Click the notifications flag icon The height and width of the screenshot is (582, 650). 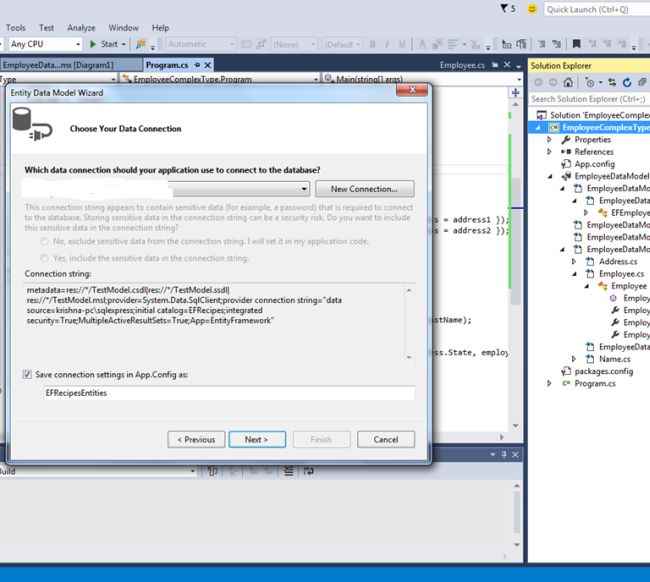coord(504,8)
